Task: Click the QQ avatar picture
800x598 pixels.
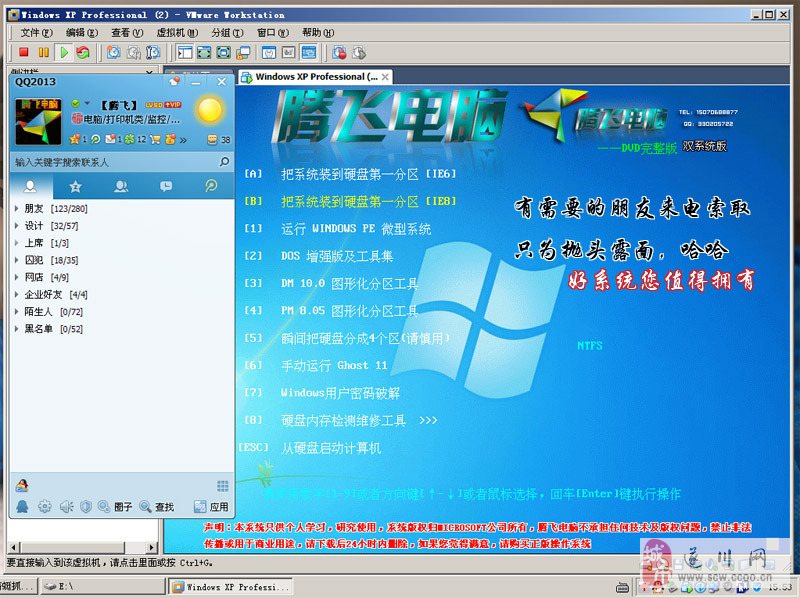Action: click(x=39, y=121)
